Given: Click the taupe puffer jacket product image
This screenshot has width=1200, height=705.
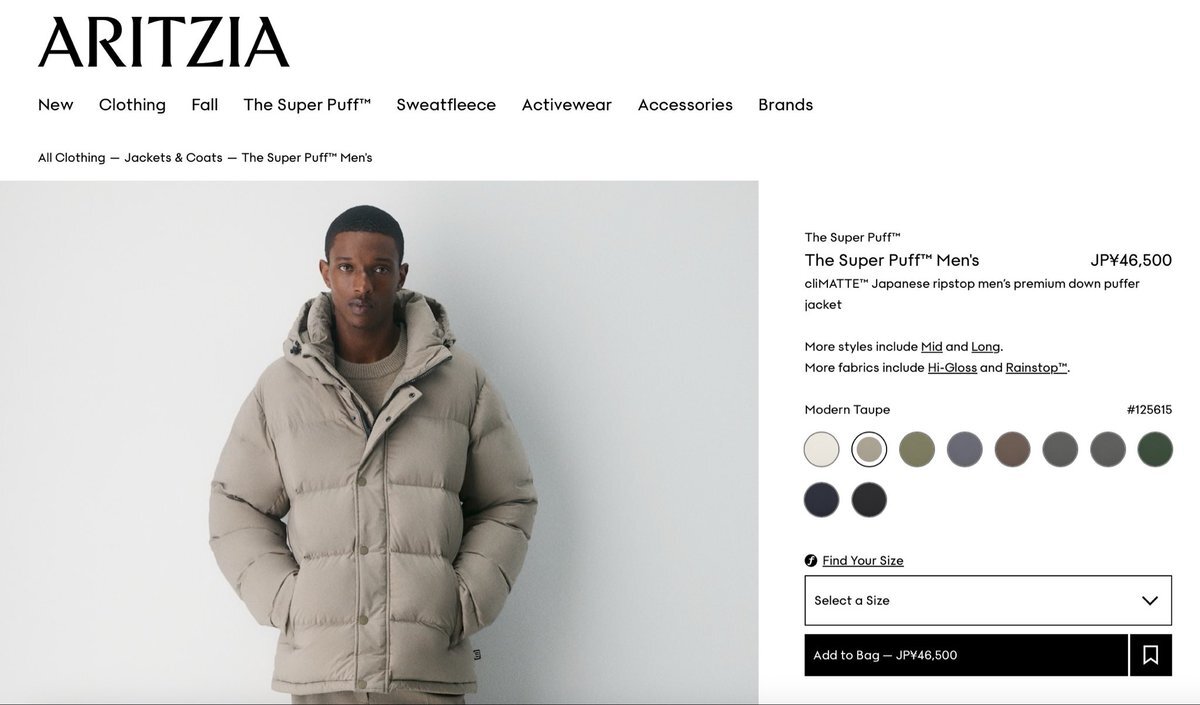Looking at the screenshot, I should pyautogui.click(x=379, y=442).
